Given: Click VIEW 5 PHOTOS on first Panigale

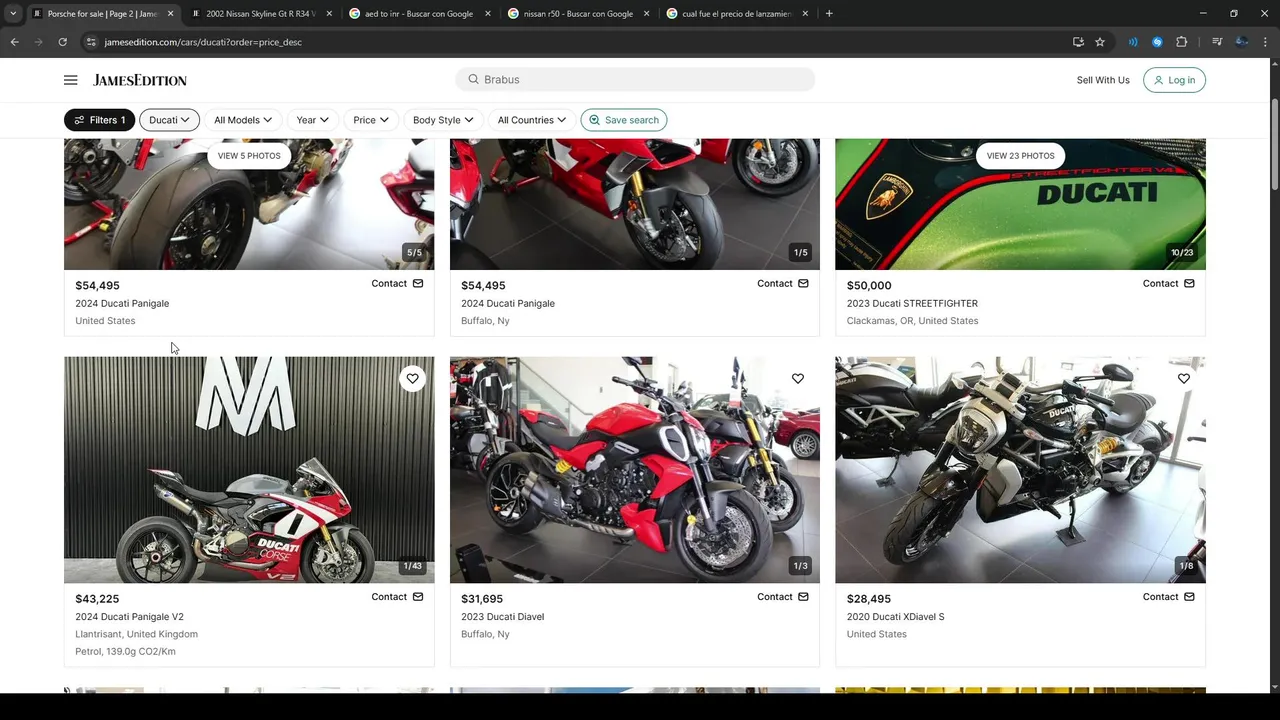Looking at the screenshot, I should coord(249,156).
